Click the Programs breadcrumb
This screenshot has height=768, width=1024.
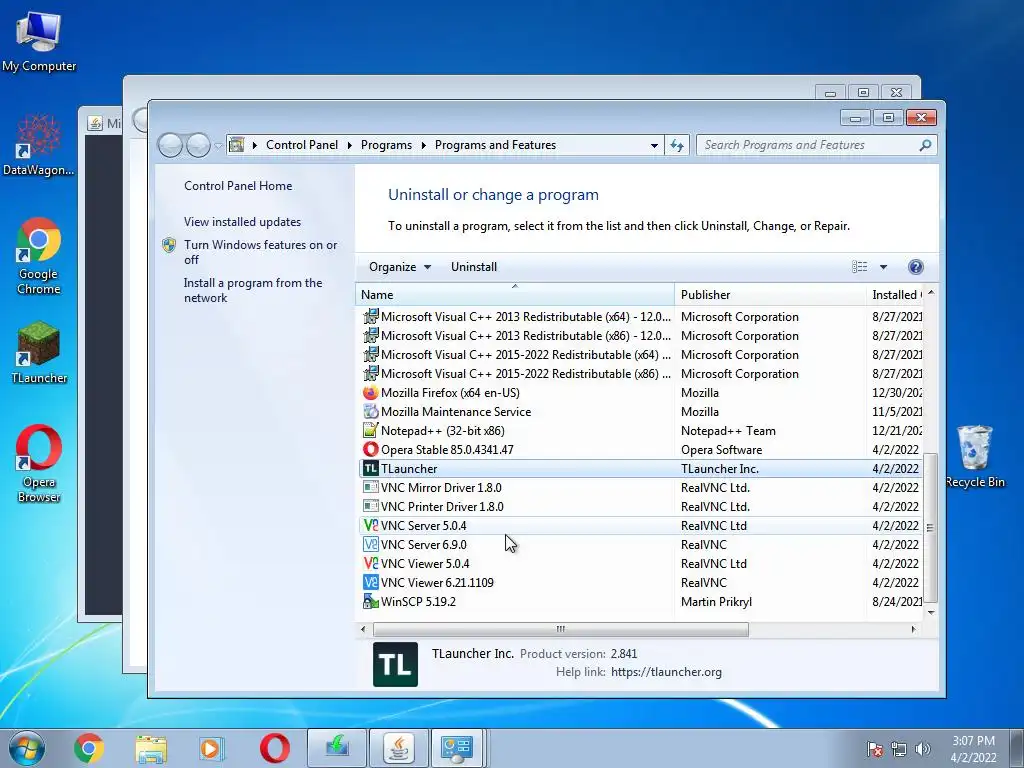[387, 145]
